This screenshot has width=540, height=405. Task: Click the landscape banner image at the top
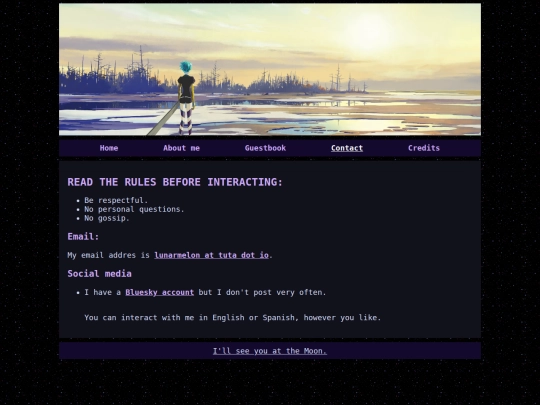[270, 69]
